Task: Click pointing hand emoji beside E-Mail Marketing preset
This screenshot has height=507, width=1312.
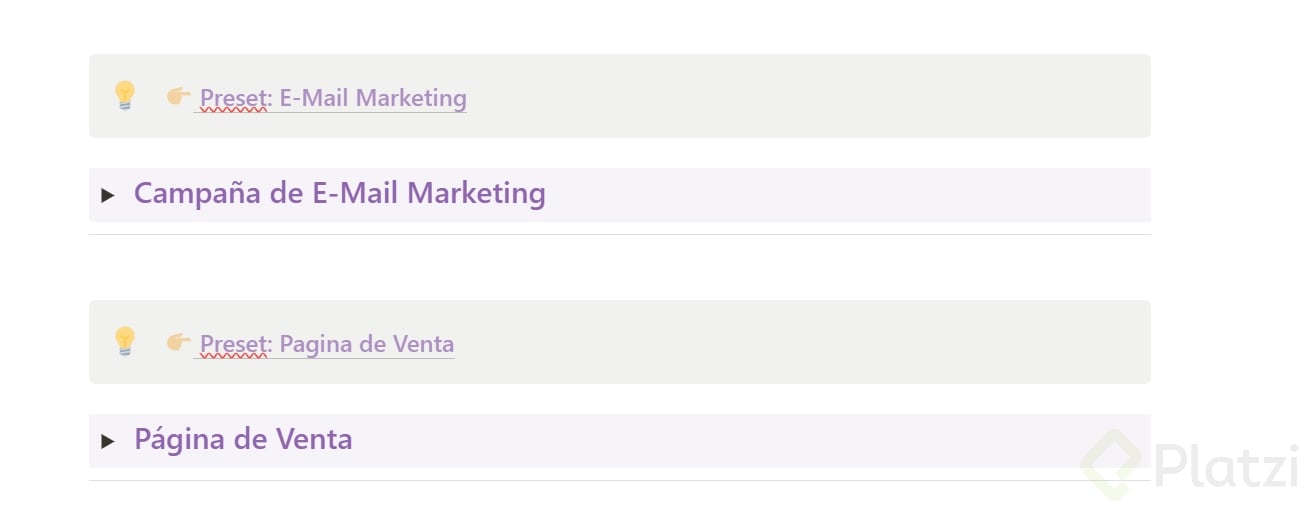Action: pyautogui.click(x=178, y=96)
